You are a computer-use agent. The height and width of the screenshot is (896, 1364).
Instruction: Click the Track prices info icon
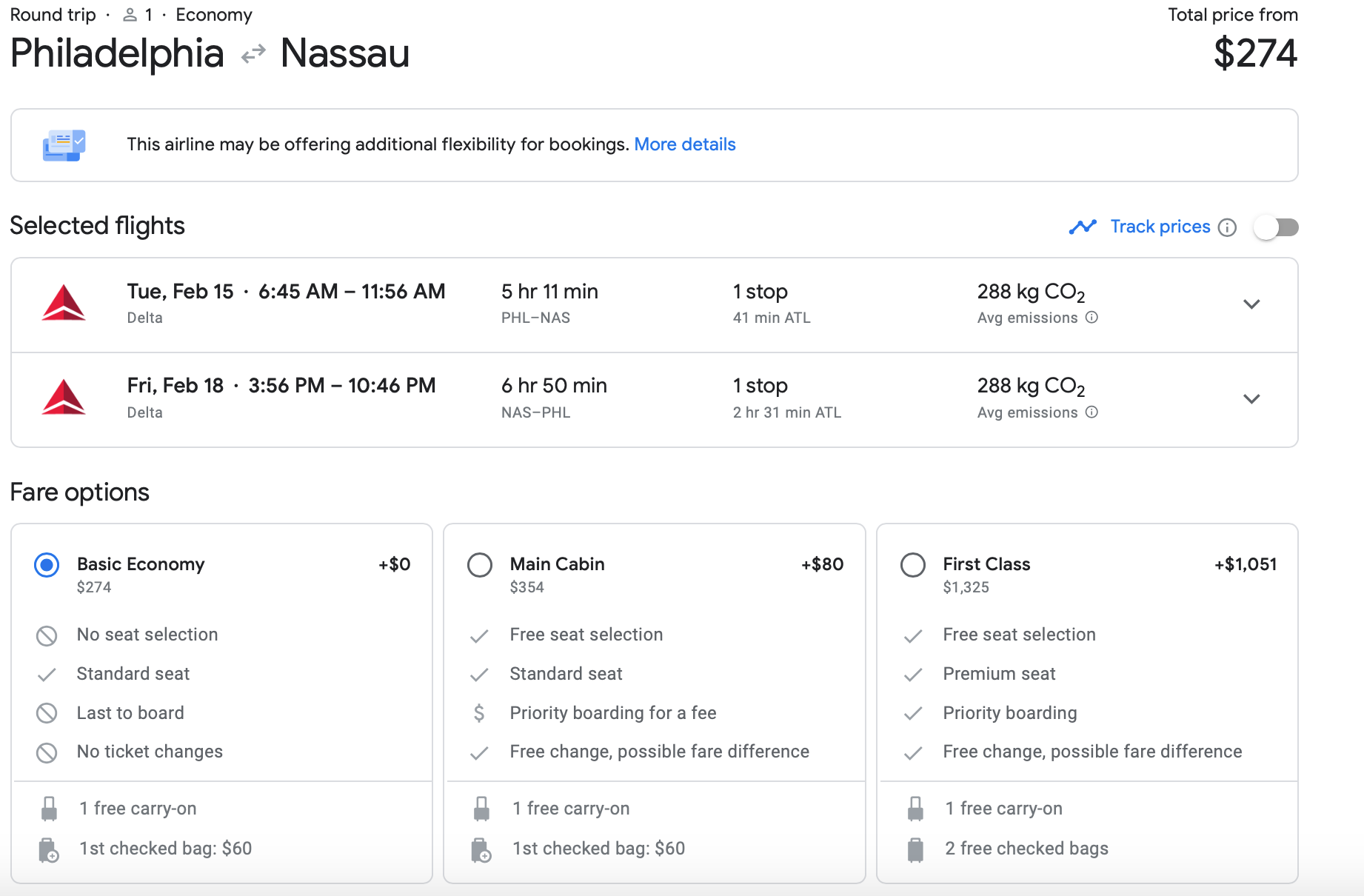[x=1227, y=227]
